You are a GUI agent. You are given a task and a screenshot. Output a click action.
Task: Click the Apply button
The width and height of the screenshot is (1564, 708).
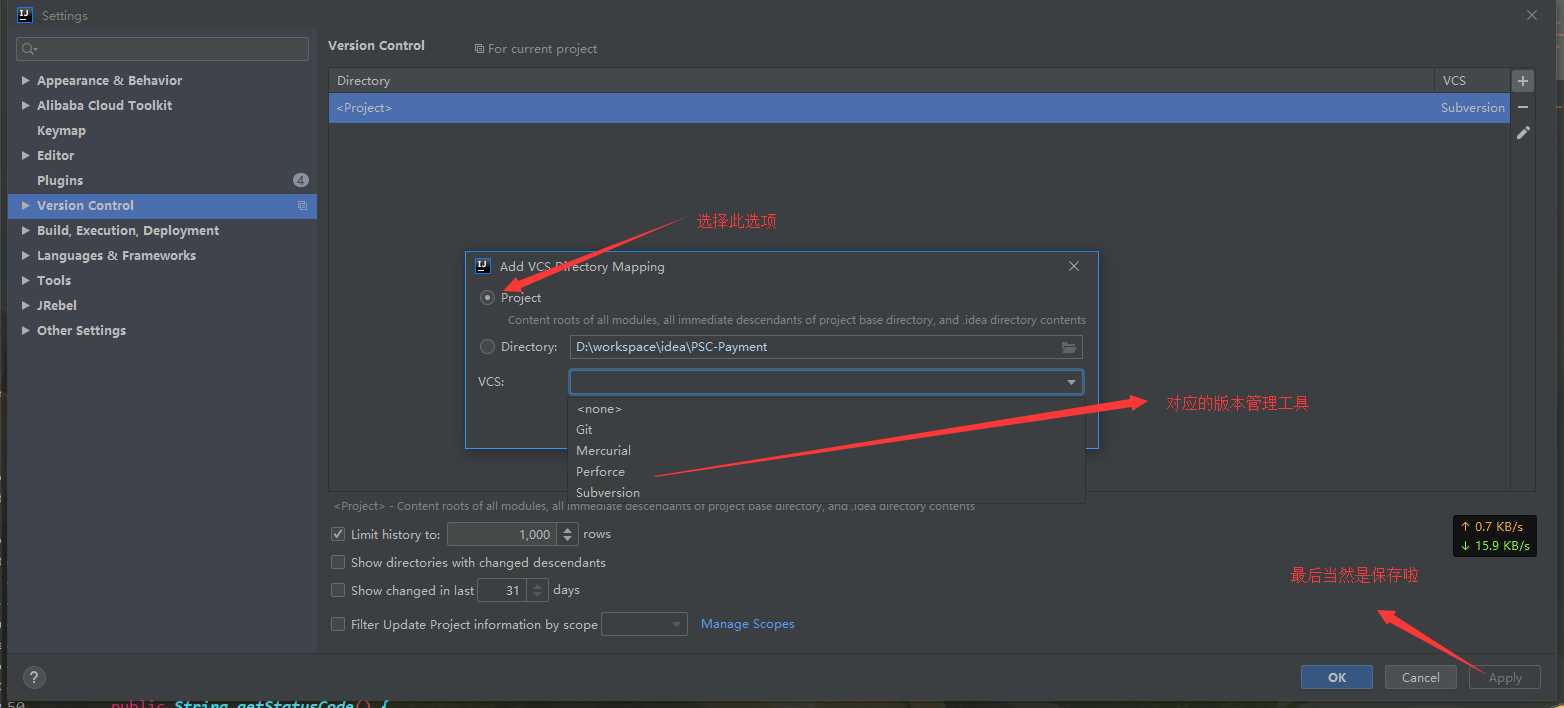click(1505, 677)
